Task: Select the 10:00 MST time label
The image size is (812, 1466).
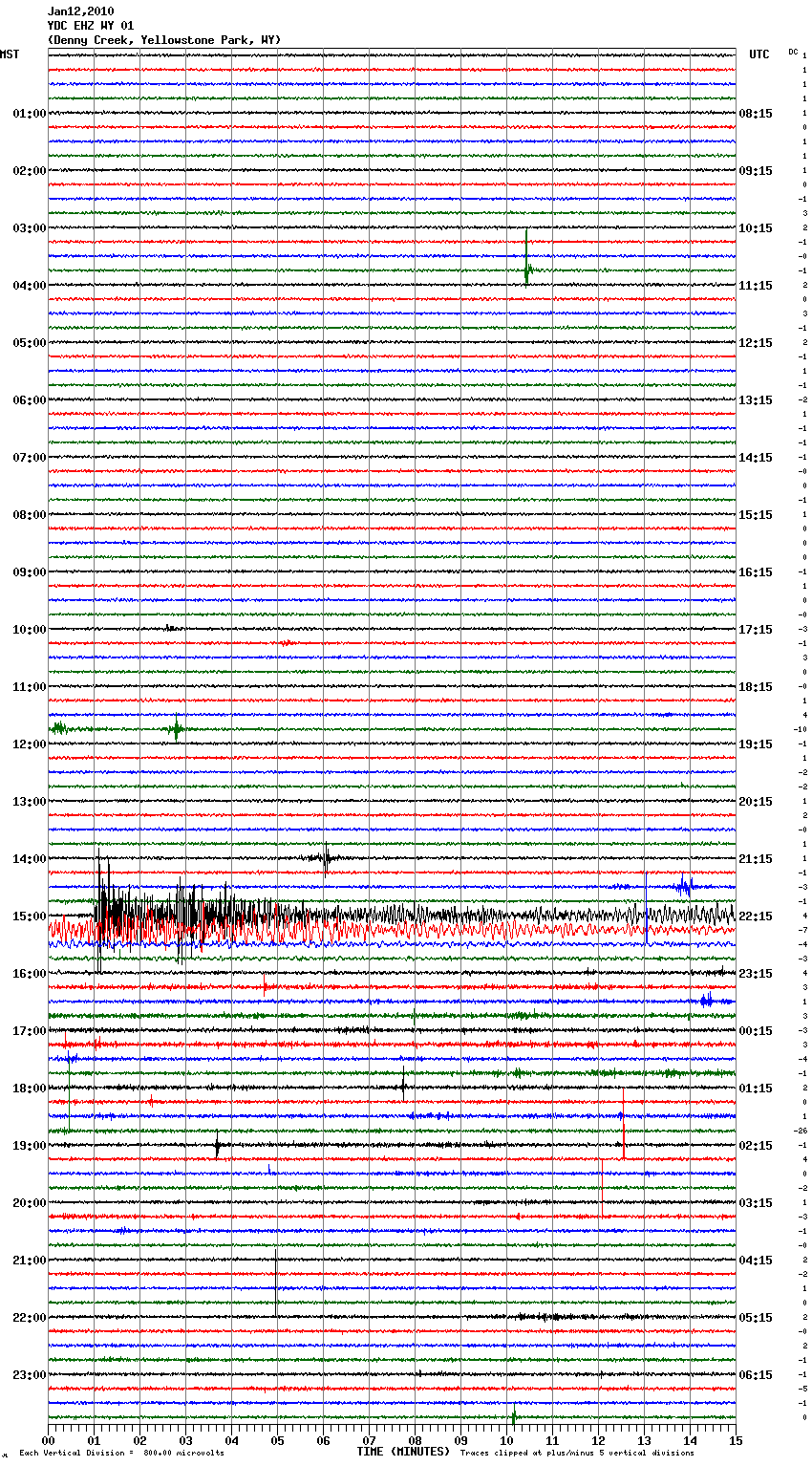Action: point(29,630)
